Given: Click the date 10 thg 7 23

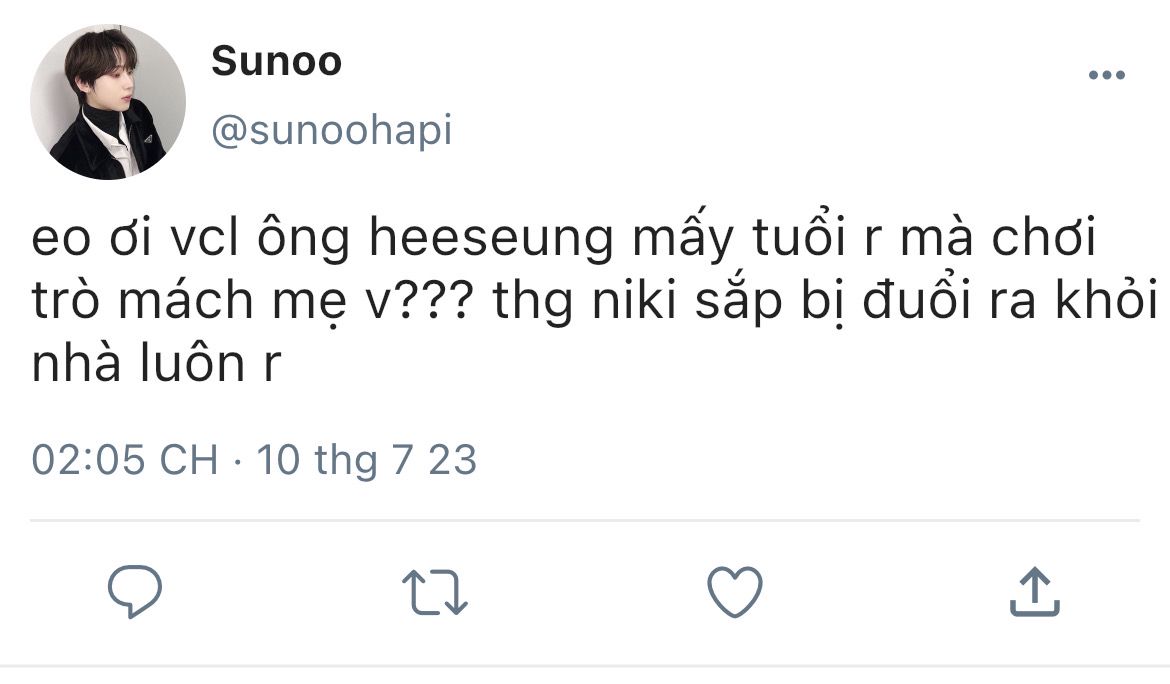Looking at the screenshot, I should (366, 459).
